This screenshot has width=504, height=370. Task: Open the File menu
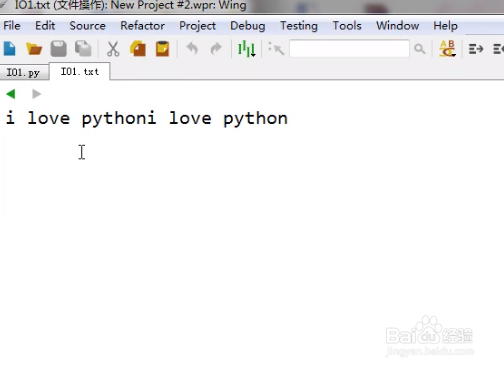click(12, 26)
